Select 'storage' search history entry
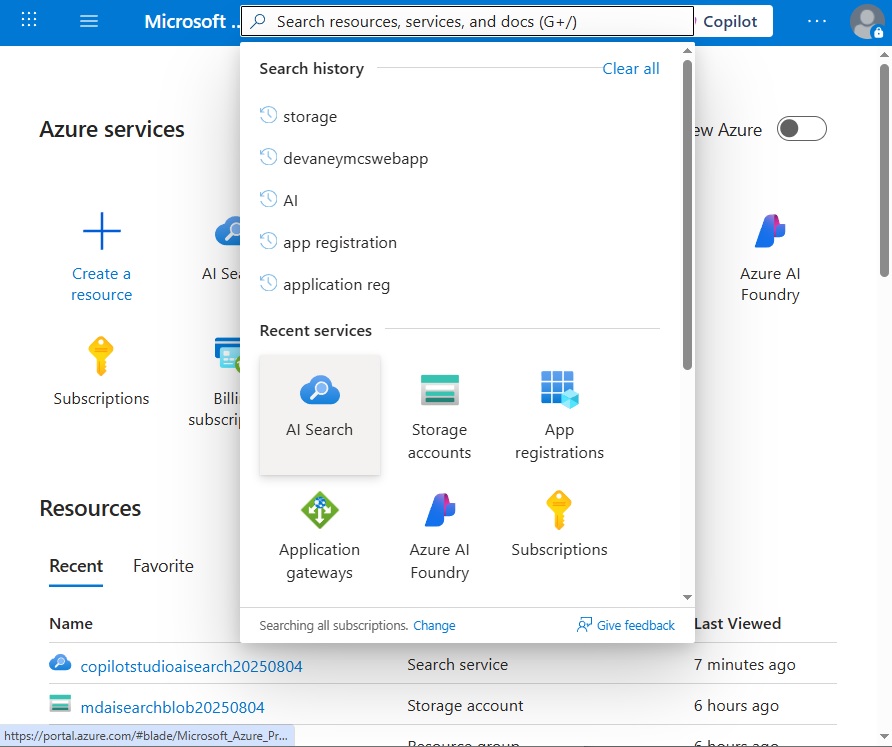The height and width of the screenshot is (747, 892). point(310,117)
